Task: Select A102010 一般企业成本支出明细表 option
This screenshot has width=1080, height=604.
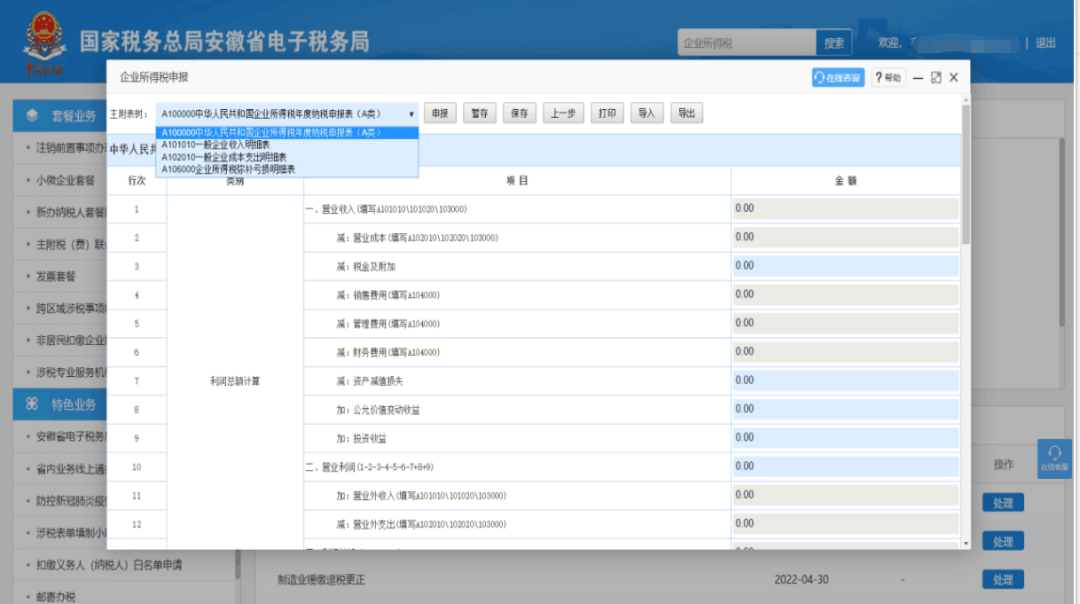Action: point(287,157)
